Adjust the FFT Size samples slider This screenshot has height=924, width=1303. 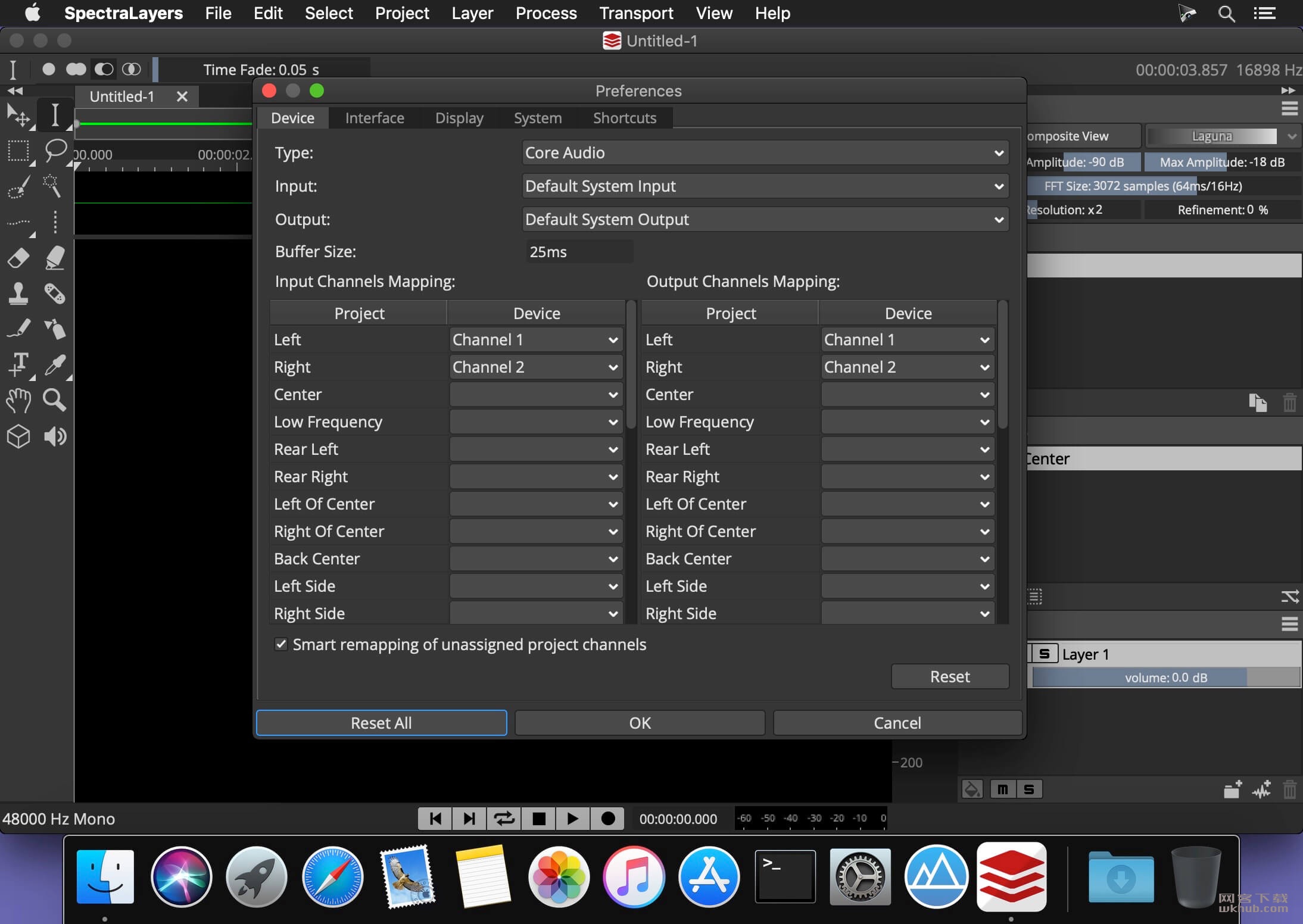[x=1164, y=186]
